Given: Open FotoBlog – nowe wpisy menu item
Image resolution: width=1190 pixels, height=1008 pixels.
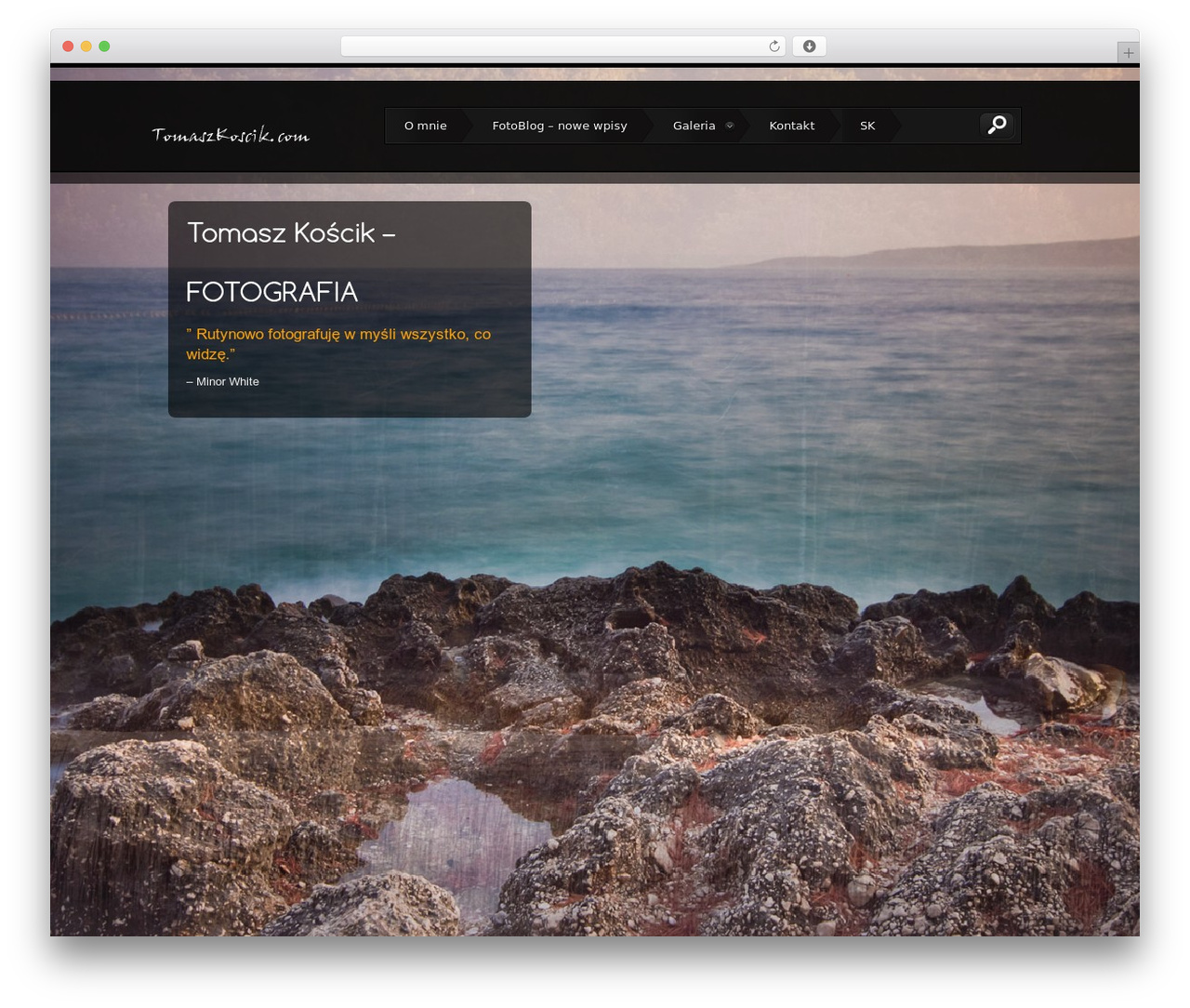Looking at the screenshot, I should click(560, 126).
